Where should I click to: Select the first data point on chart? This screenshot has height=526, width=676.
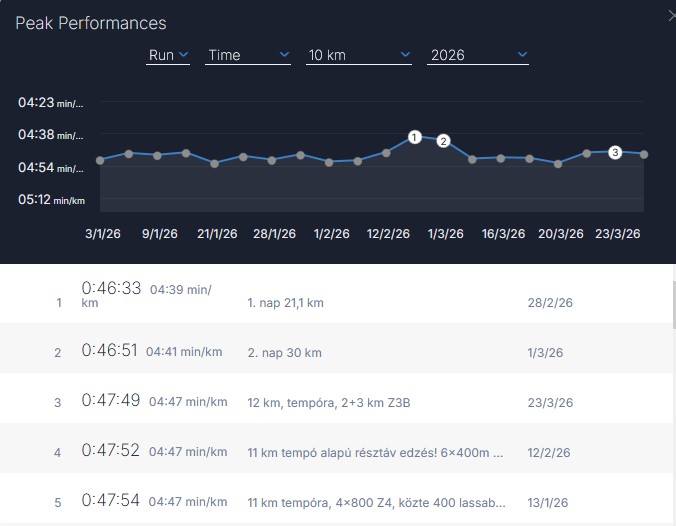(100, 160)
